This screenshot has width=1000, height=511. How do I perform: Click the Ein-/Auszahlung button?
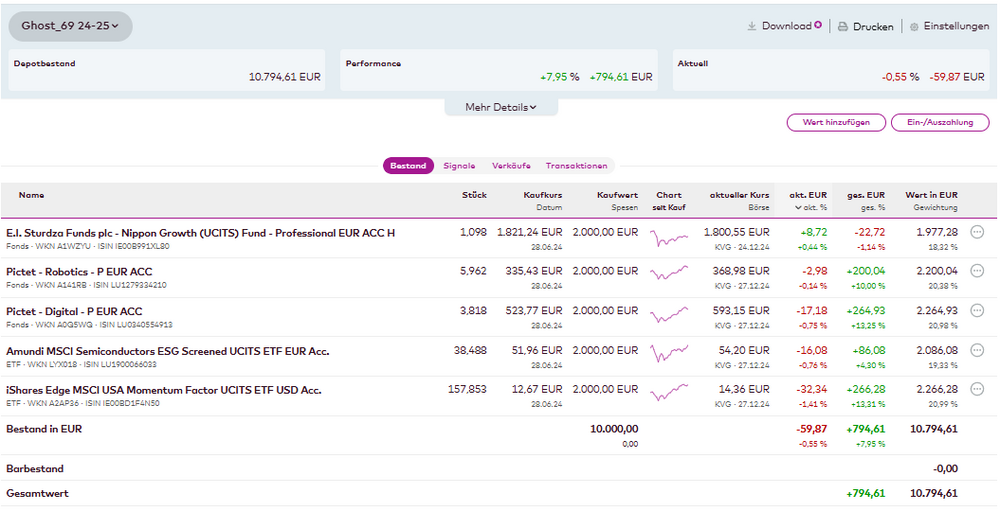pos(940,122)
